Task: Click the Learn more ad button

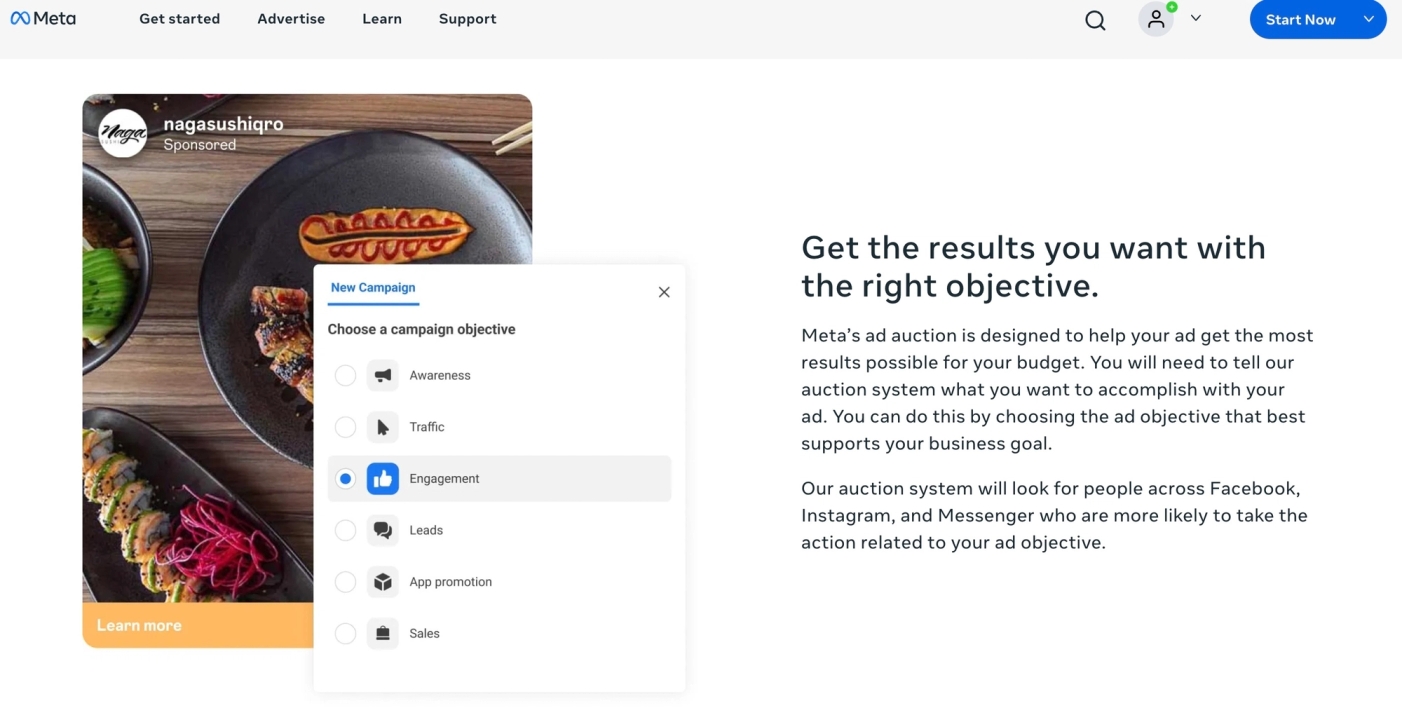Action: pyautogui.click(x=139, y=626)
